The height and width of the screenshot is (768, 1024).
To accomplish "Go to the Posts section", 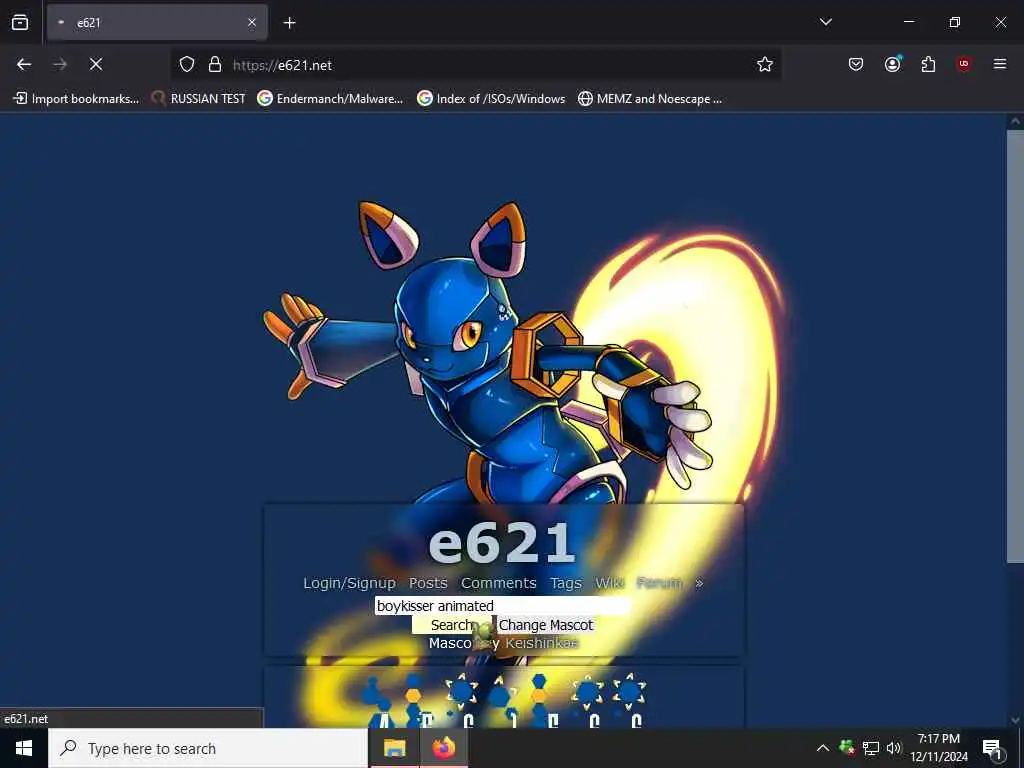I will (x=428, y=583).
